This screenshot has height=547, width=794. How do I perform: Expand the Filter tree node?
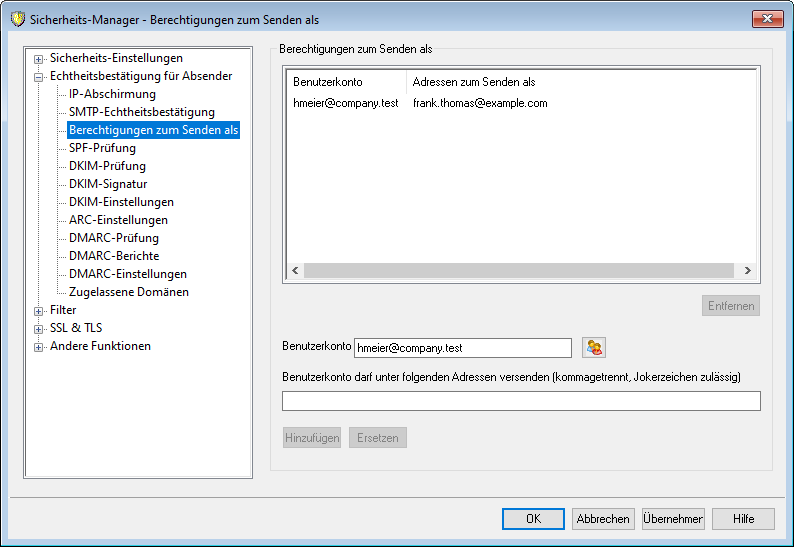[39, 310]
